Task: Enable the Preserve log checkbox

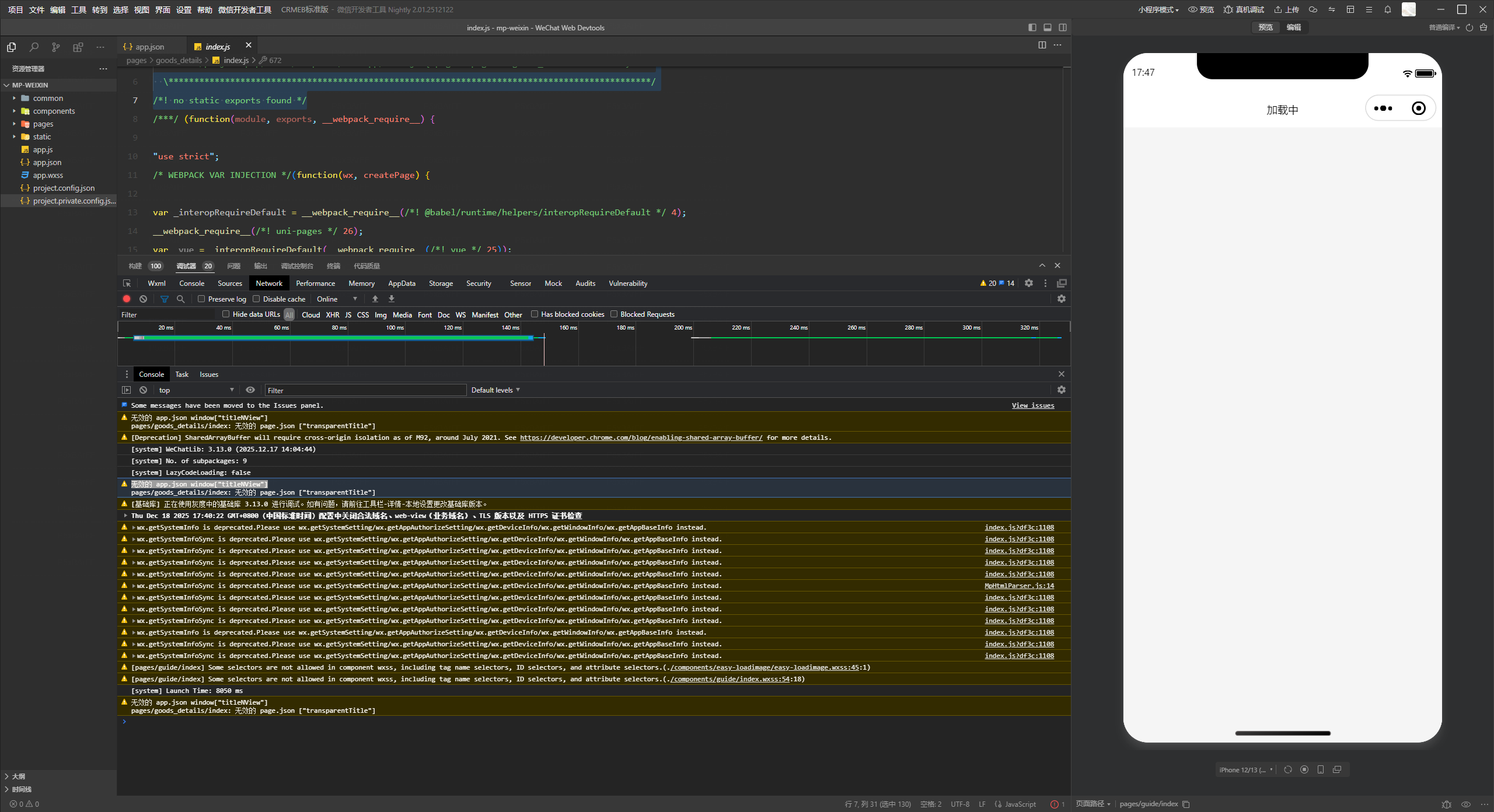Action: (201, 299)
